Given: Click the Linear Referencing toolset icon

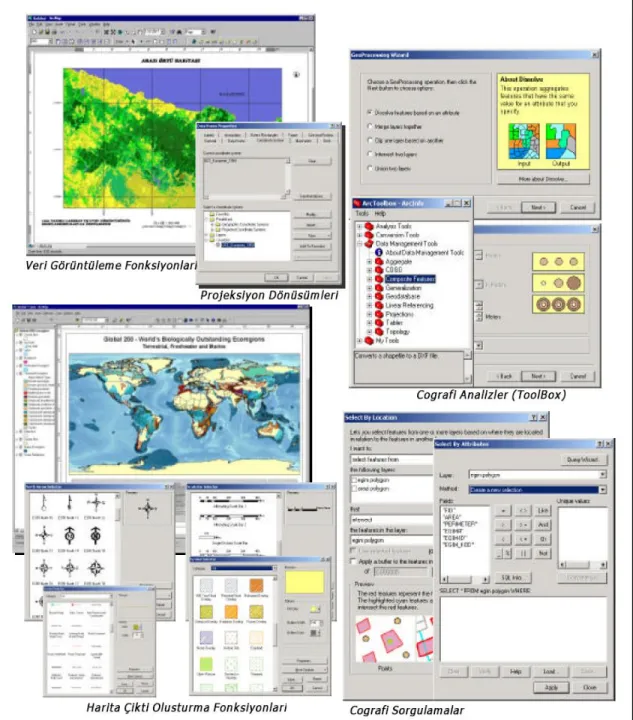Looking at the screenshot, I should [379, 305].
